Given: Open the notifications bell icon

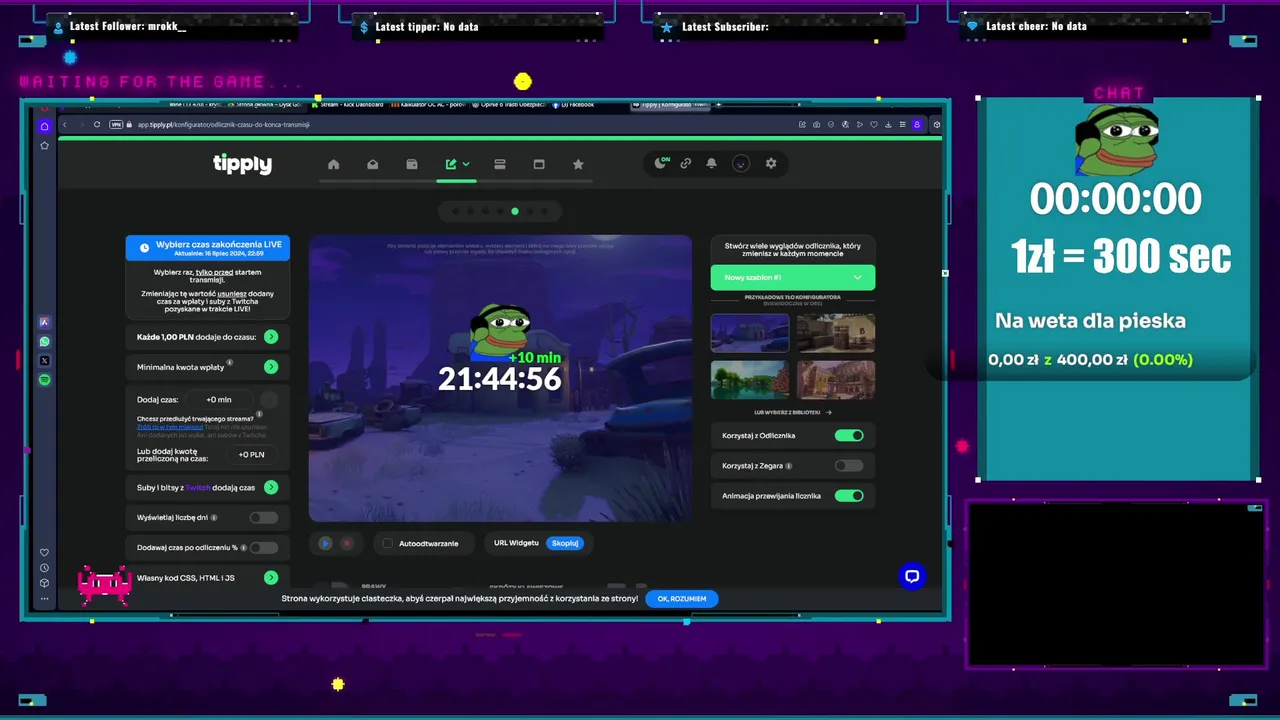Looking at the screenshot, I should coord(712,163).
